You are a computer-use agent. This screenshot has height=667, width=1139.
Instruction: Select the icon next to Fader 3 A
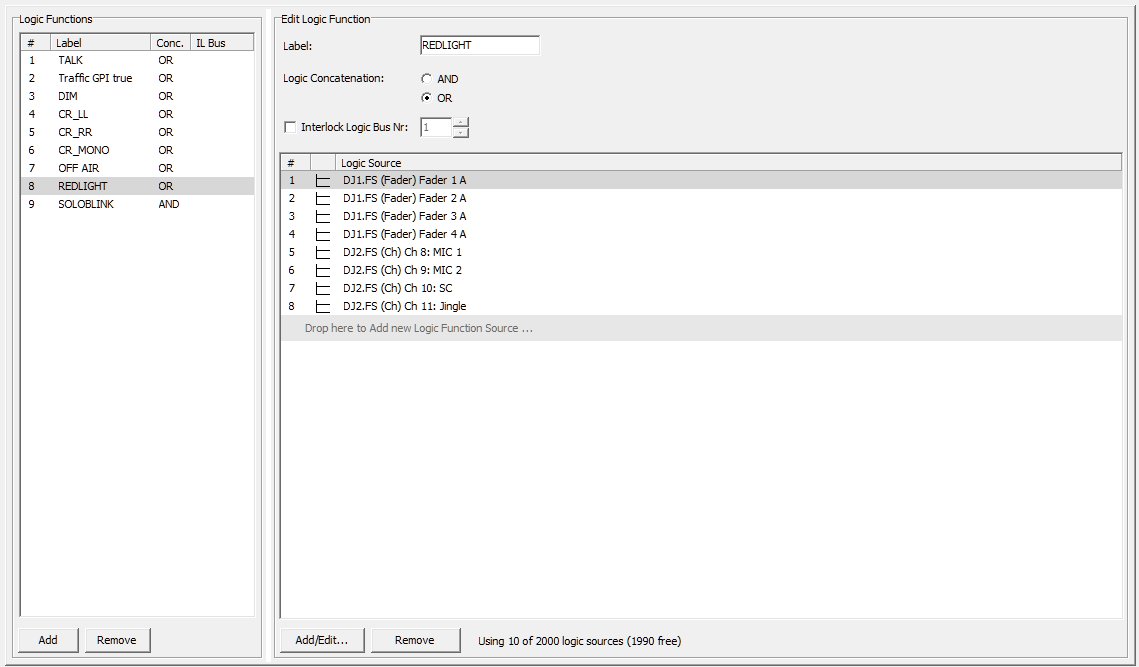click(322, 216)
